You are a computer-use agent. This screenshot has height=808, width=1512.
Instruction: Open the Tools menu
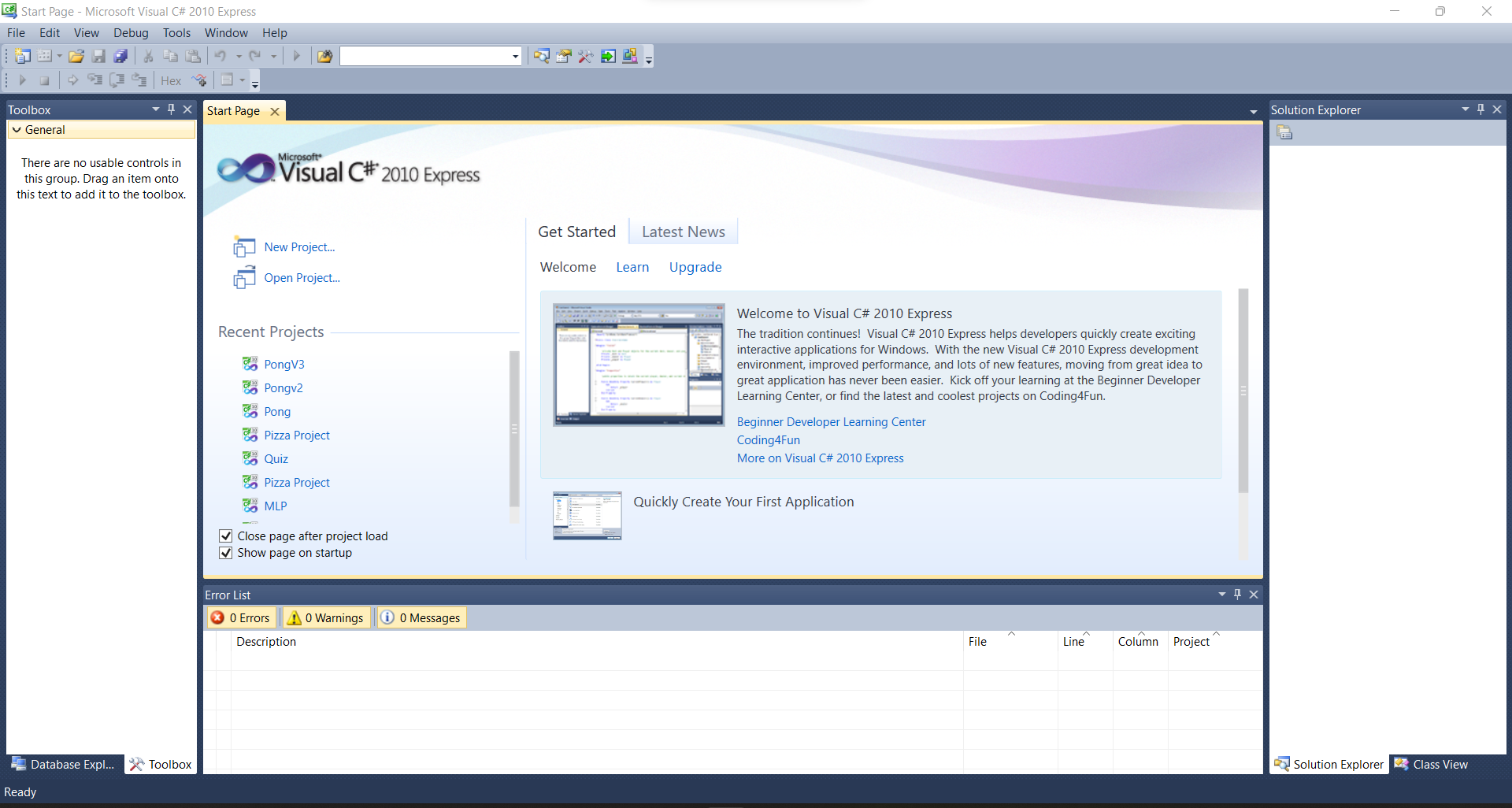pos(176,33)
